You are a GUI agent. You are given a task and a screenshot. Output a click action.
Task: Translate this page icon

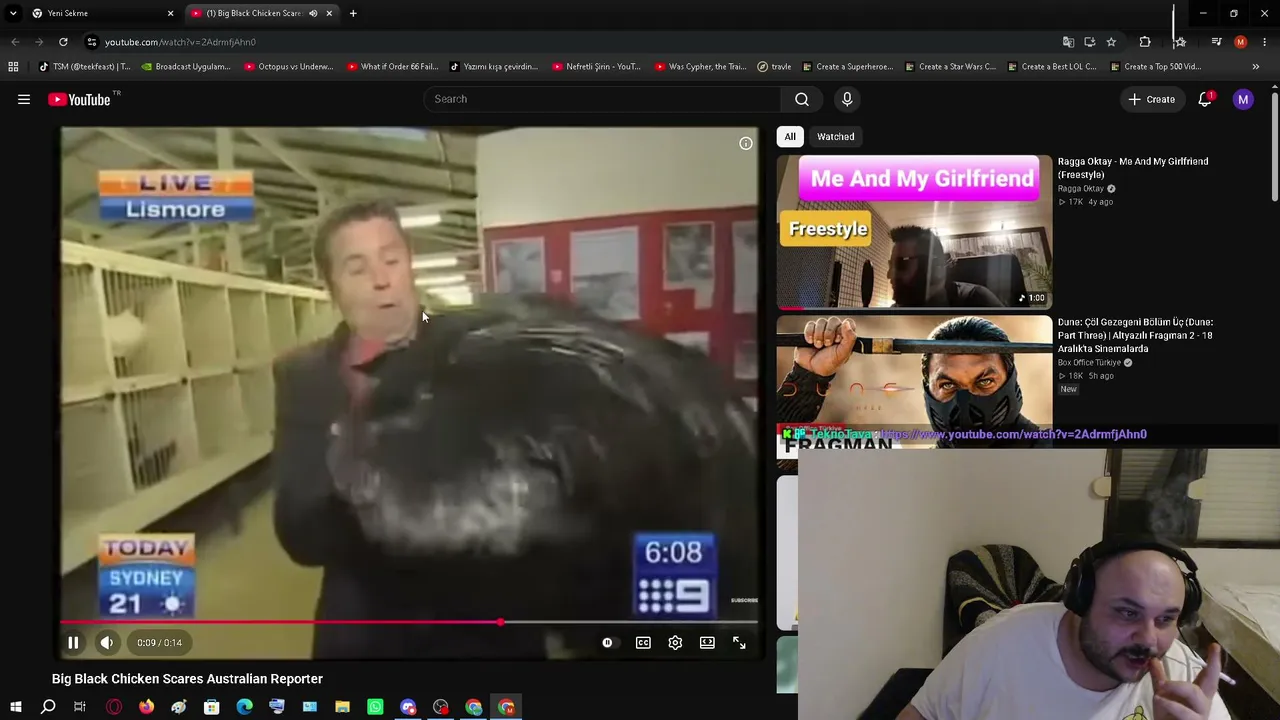tap(1068, 42)
